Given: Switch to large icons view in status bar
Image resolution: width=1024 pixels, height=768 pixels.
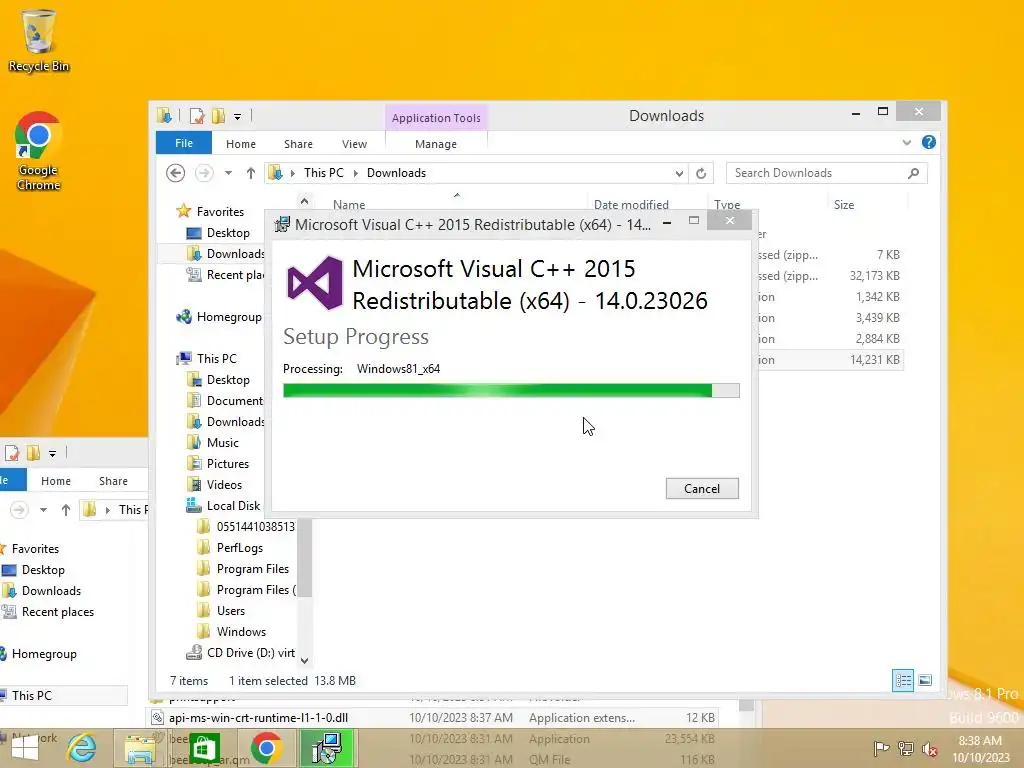Looking at the screenshot, I should coord(925,680).
